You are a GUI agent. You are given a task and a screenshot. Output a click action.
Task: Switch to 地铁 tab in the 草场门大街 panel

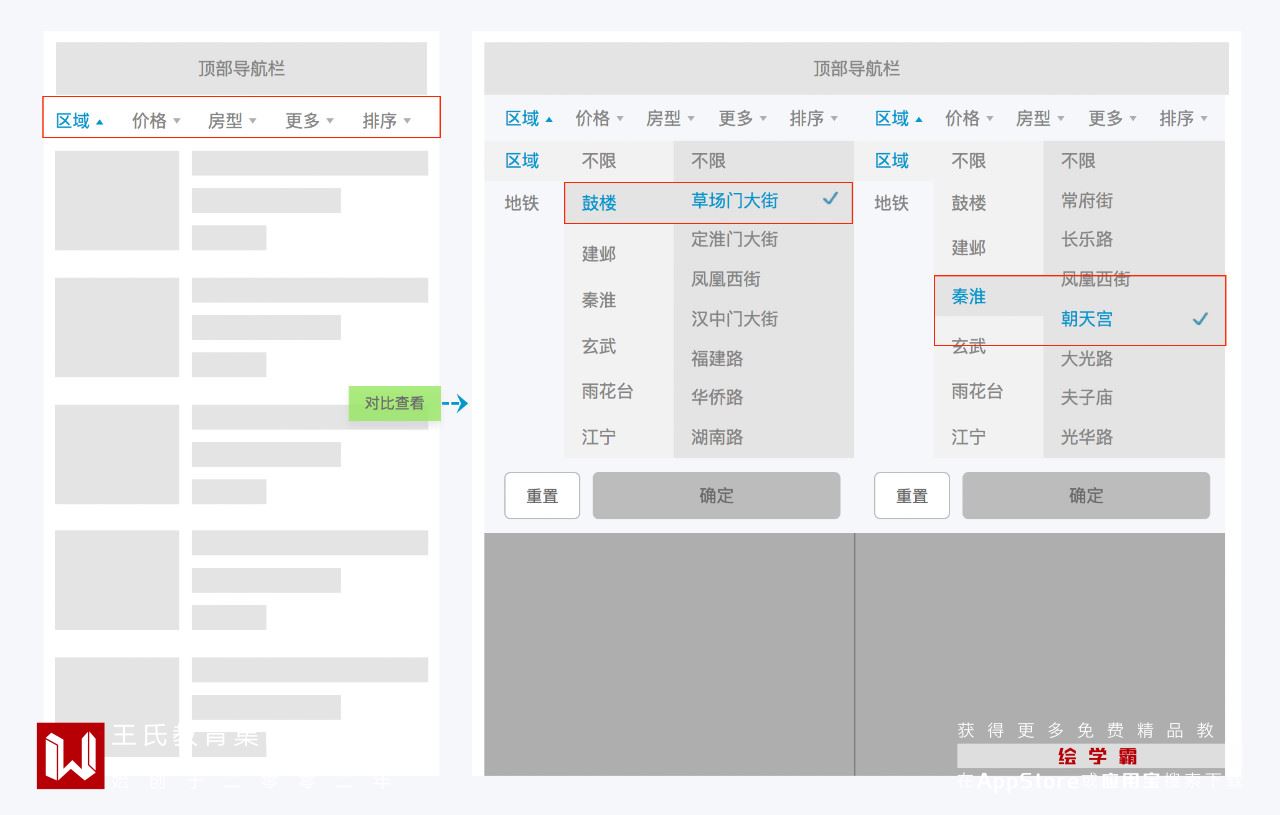[522, 203]
